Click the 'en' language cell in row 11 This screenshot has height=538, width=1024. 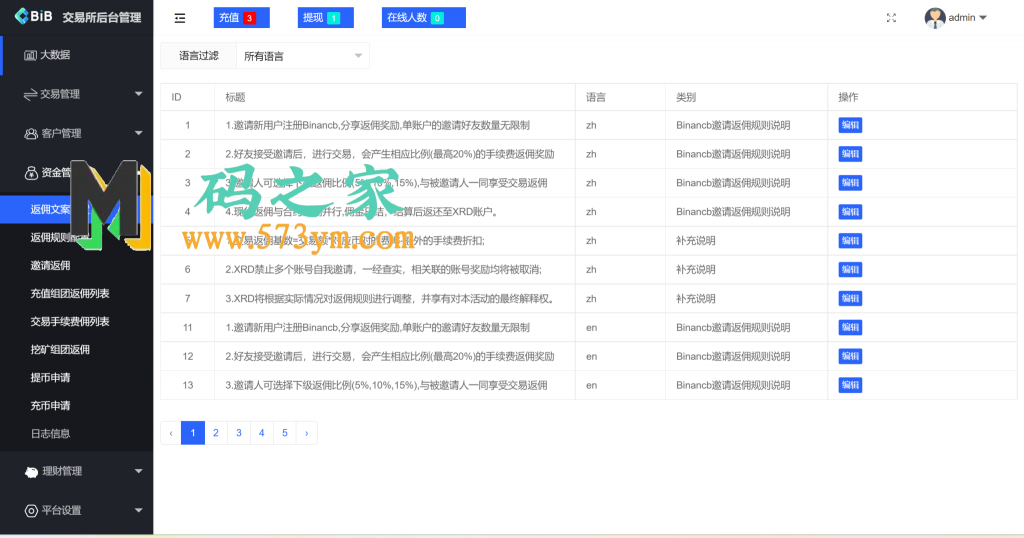tap(591, 328)
